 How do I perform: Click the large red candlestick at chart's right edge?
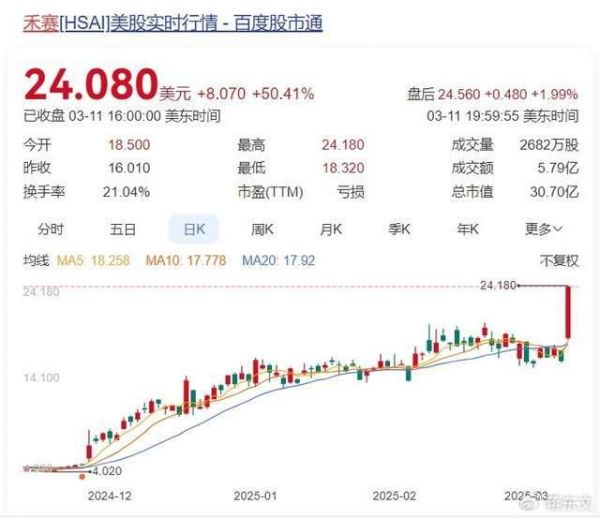[x=568, y=312]
